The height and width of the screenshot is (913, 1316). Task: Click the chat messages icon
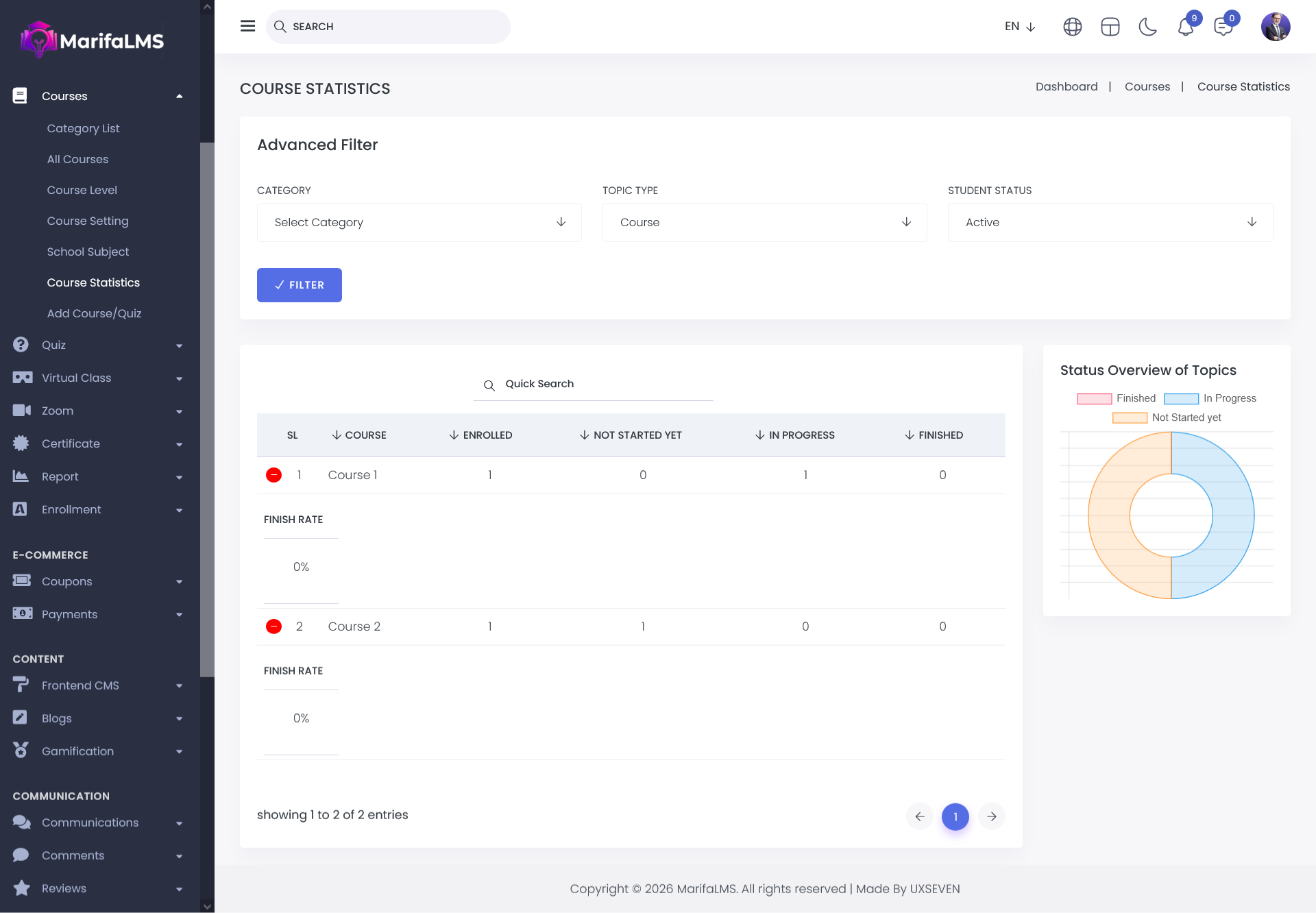pyautogui.click(x=1223, y=27)
